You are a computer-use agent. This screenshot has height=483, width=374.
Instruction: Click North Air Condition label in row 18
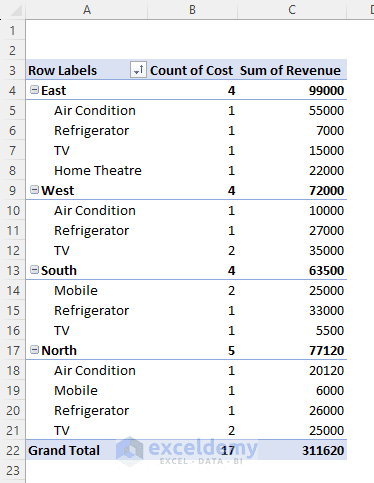click(x=95, y=370)
